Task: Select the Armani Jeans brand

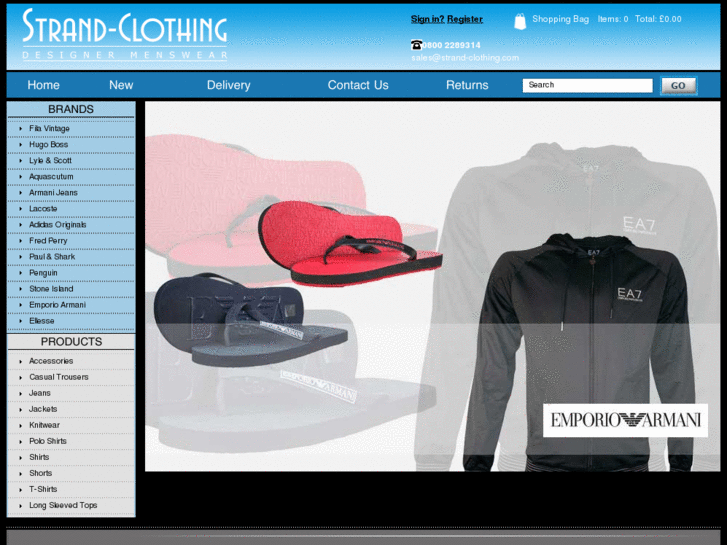Action: pos(53,192)
